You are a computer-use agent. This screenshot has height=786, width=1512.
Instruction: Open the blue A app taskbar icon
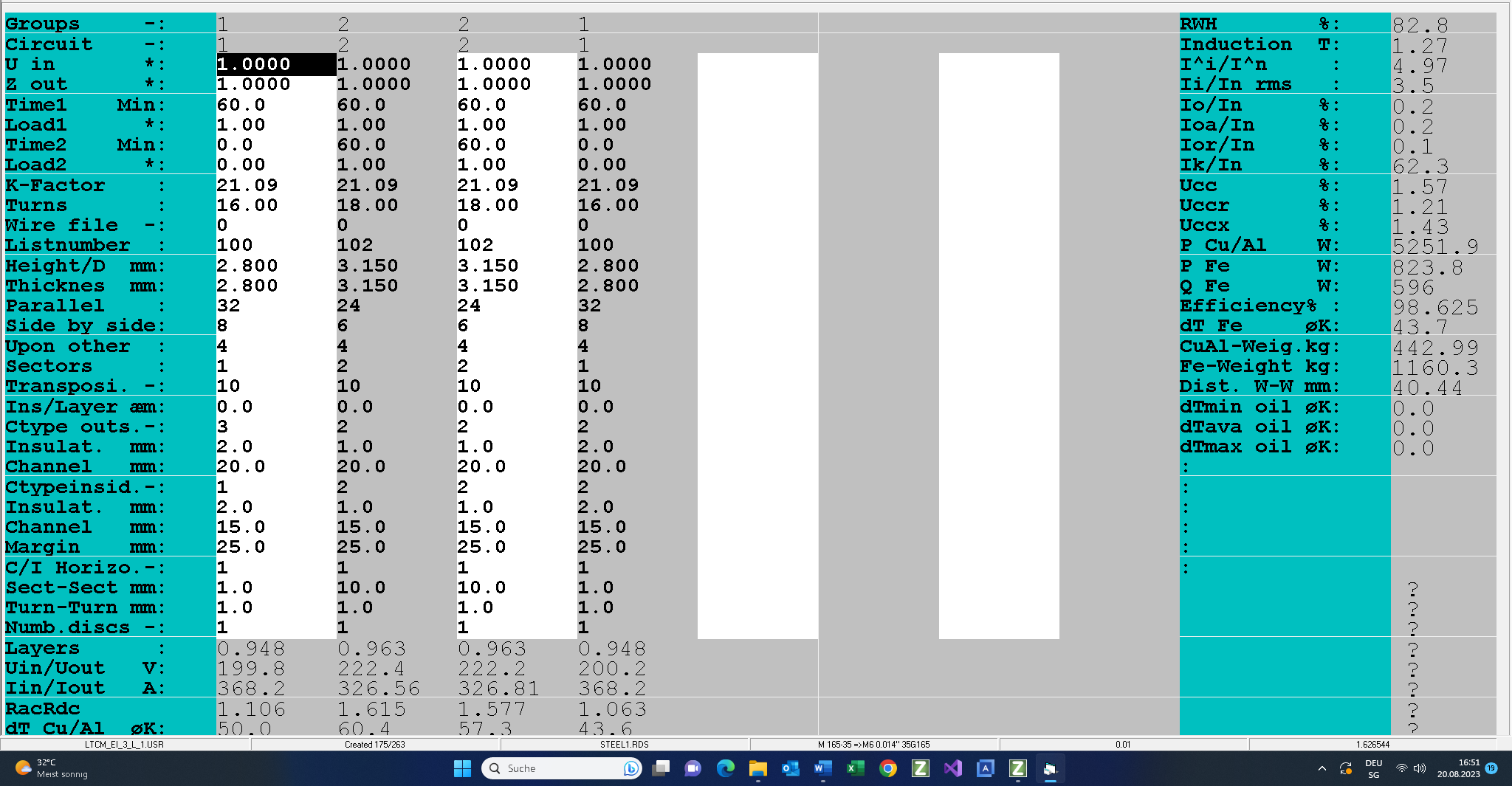click(x=985, y=768)
